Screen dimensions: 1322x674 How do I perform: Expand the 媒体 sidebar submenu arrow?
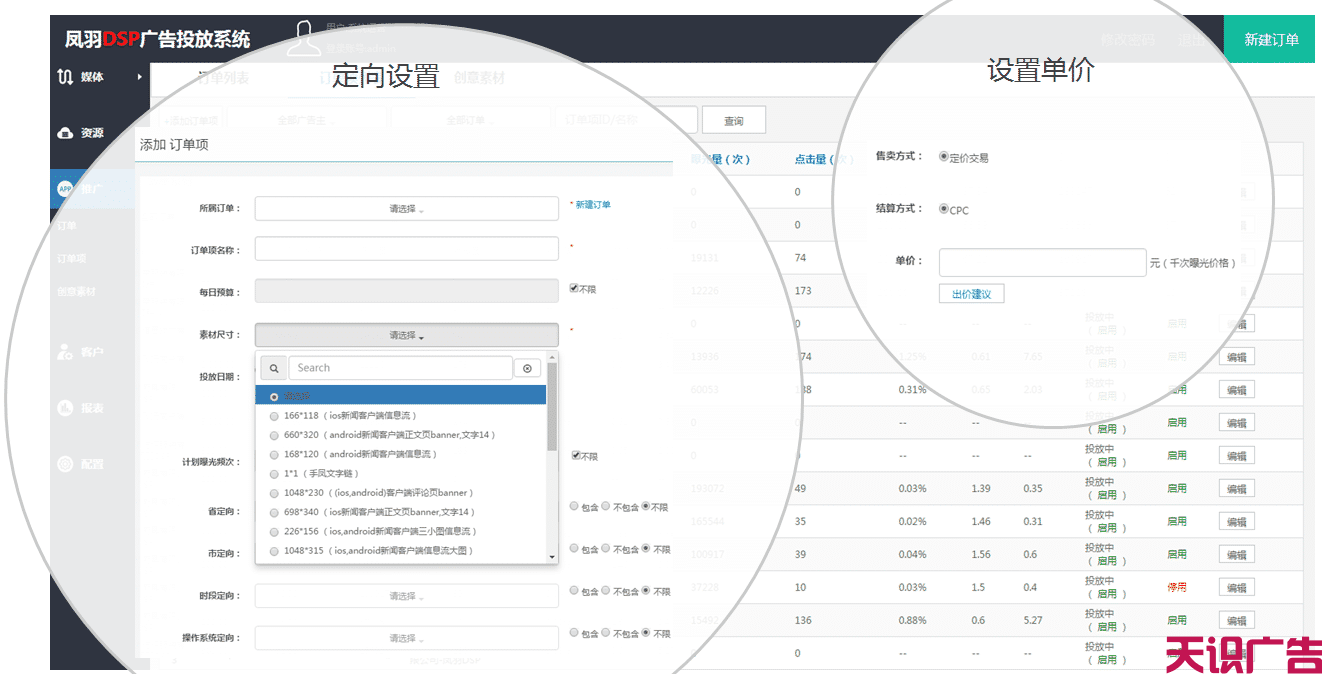coord(139,77)
